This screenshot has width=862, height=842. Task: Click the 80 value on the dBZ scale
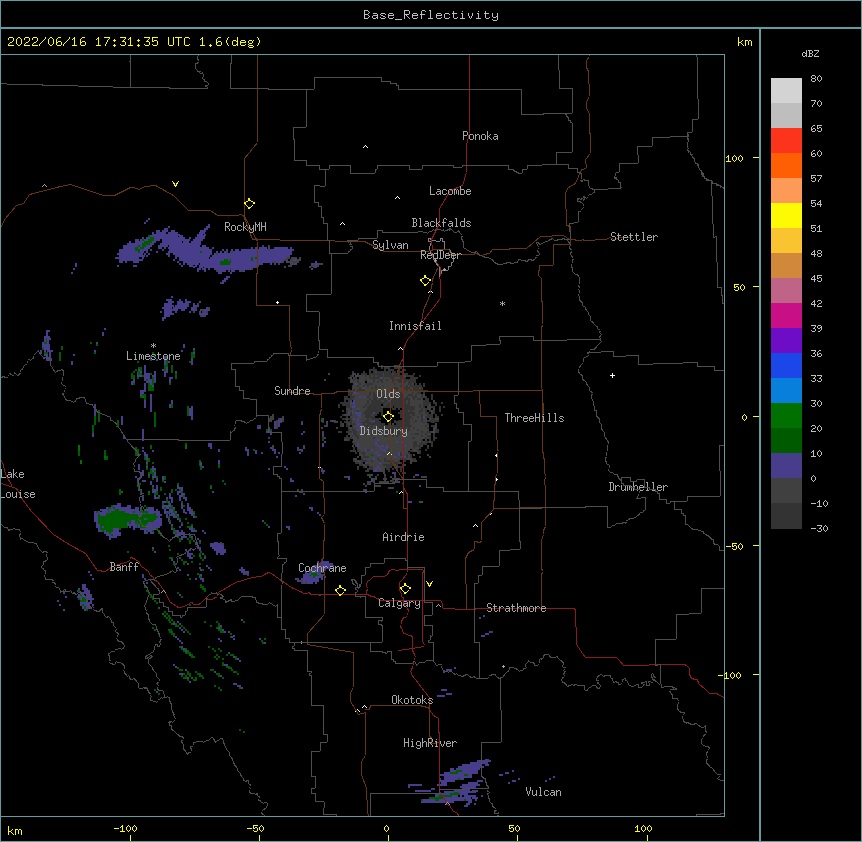(x=816, y=79)
